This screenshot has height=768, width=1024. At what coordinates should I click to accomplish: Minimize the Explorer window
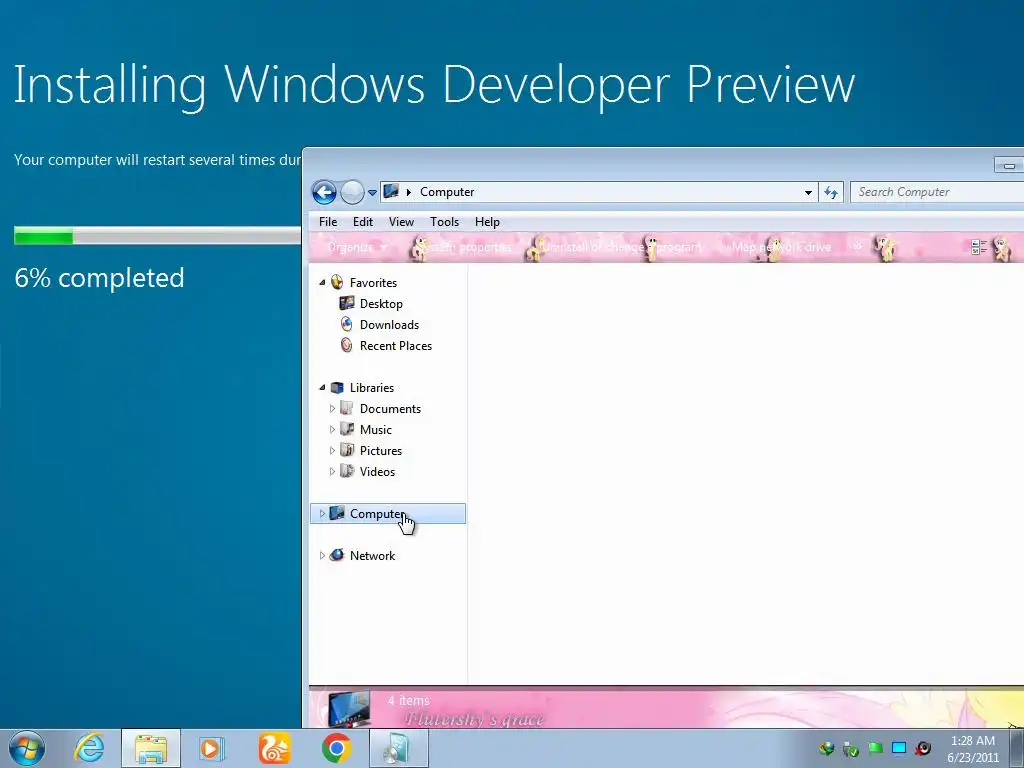[x=1009, y=166]
